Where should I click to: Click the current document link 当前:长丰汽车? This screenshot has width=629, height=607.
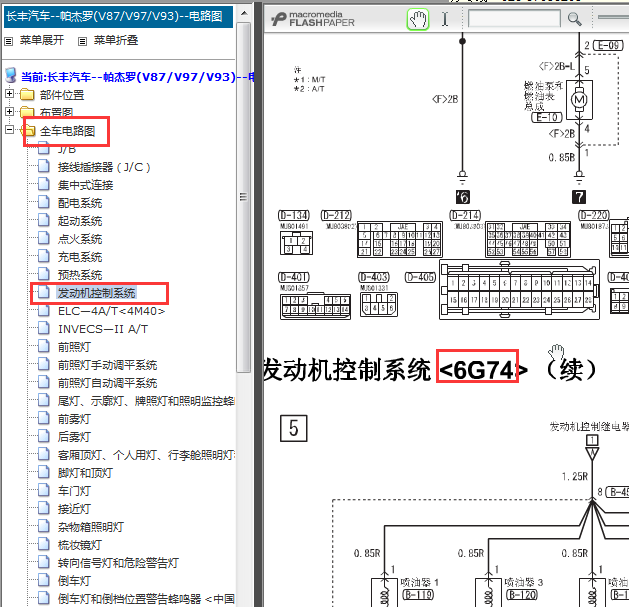(x=137, y=77)
